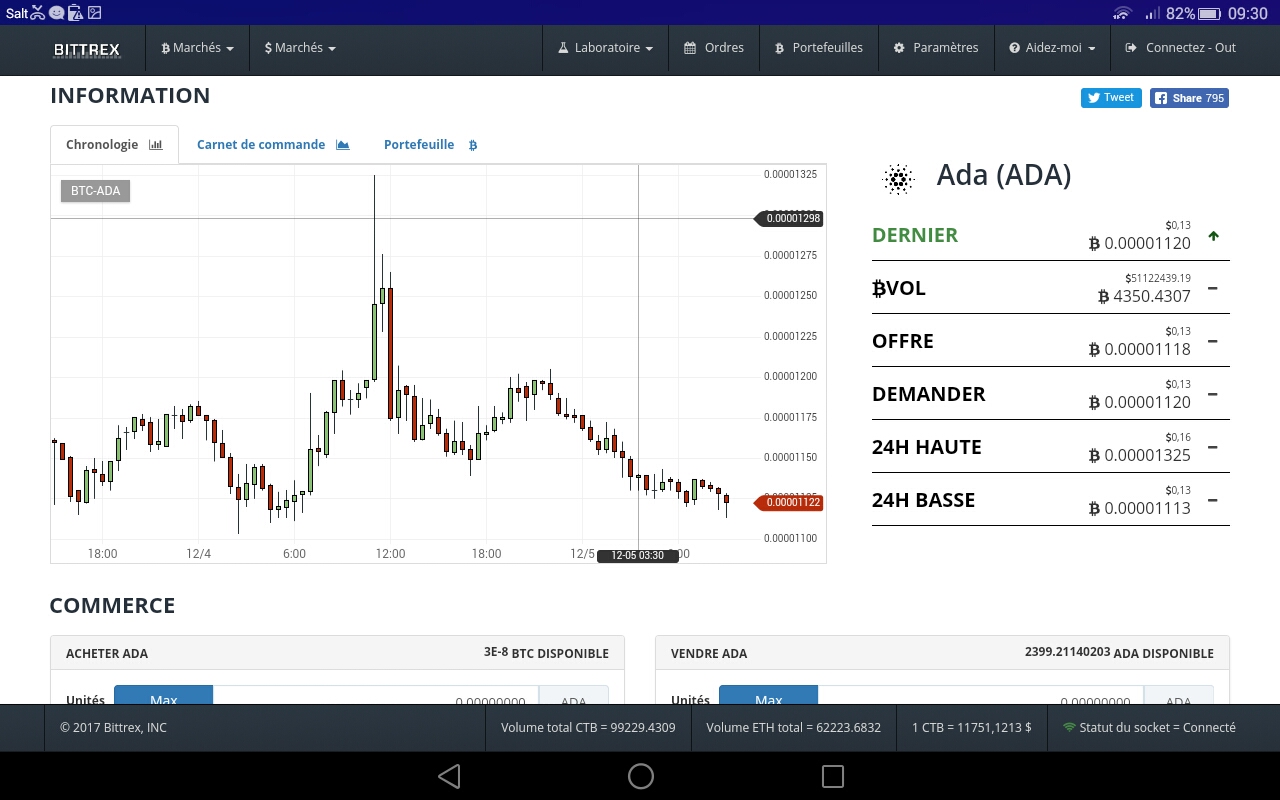Click the 3E-8 BTC DISPONIBLE balance
This screenshot has height=800, width=1280.
(546, 653)
